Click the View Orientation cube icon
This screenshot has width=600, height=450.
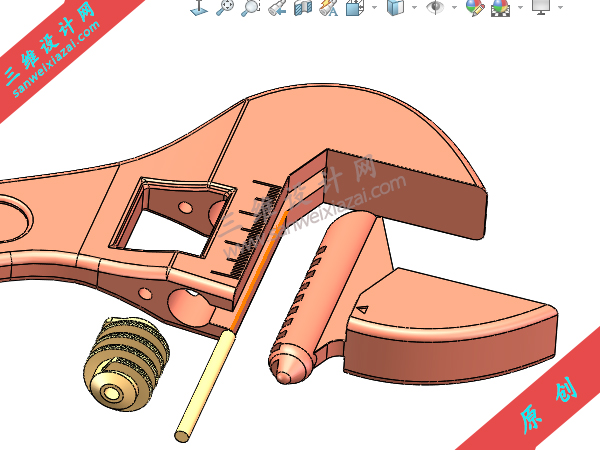click(x=355, y=8)
